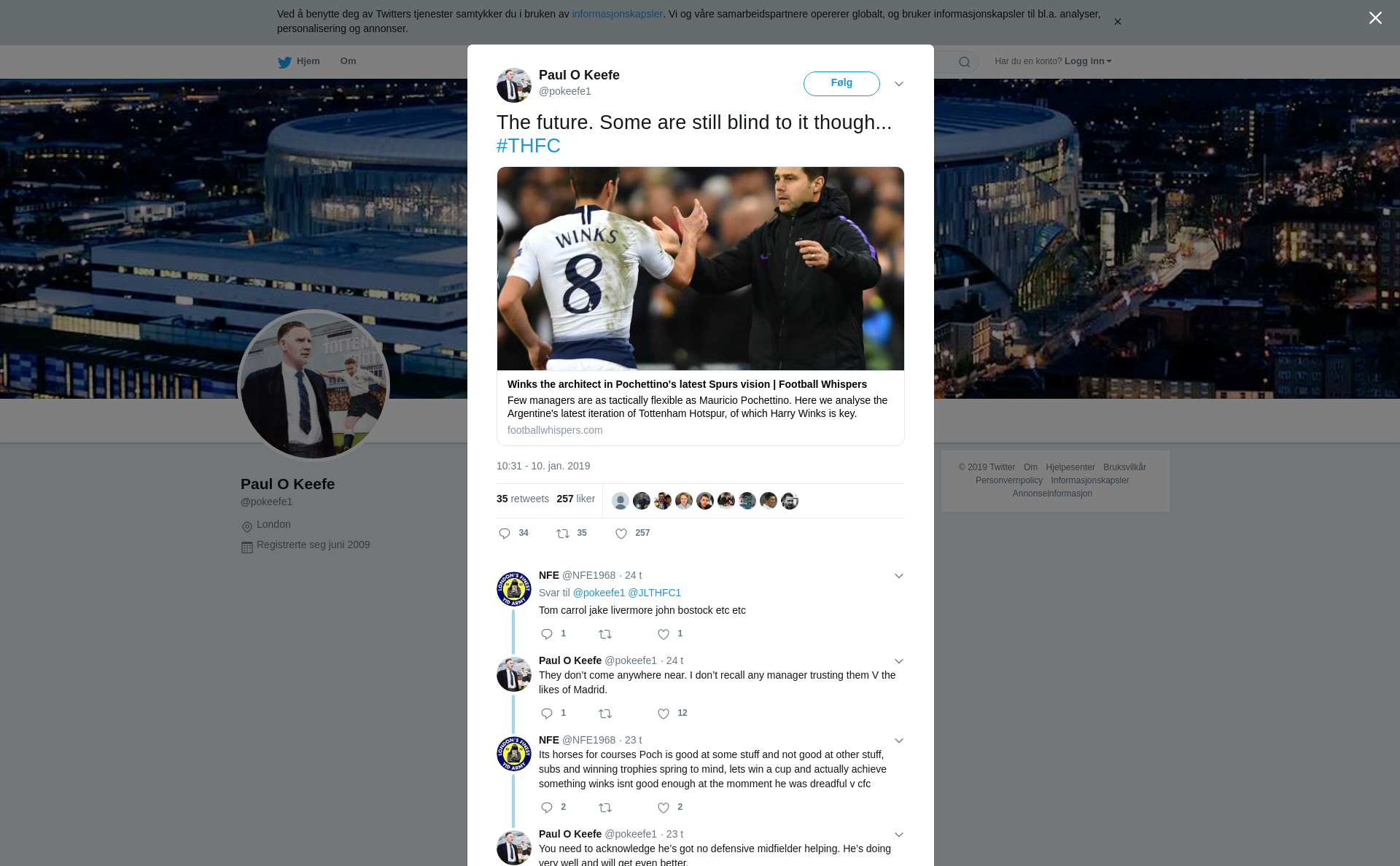Image resolution: width=1400 pixels, height=866 pixels.
Task: Like NFE's reply about Tom Carrol
Action: click(664, 634)
